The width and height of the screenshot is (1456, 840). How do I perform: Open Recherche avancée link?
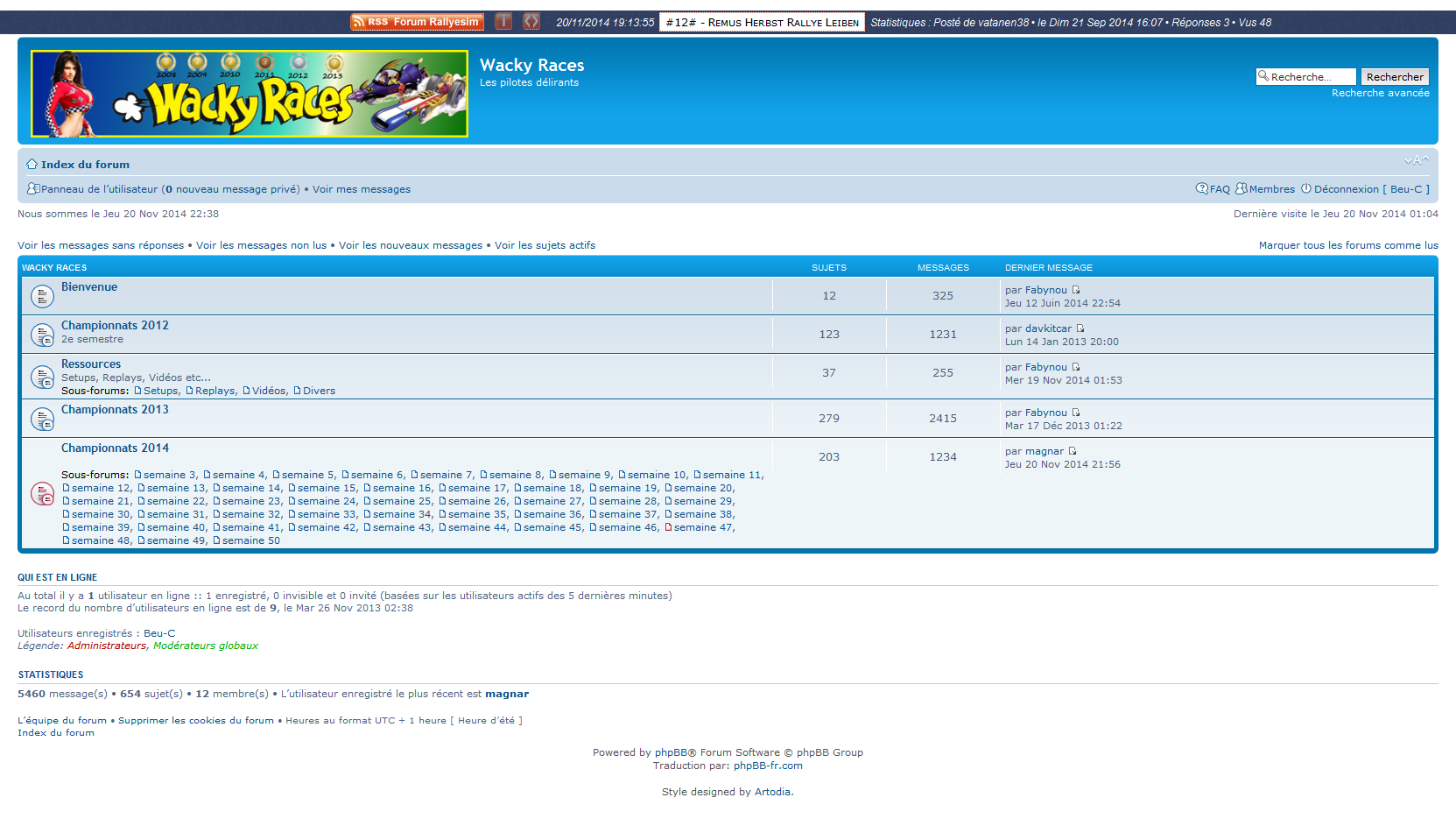point(1380,93)
